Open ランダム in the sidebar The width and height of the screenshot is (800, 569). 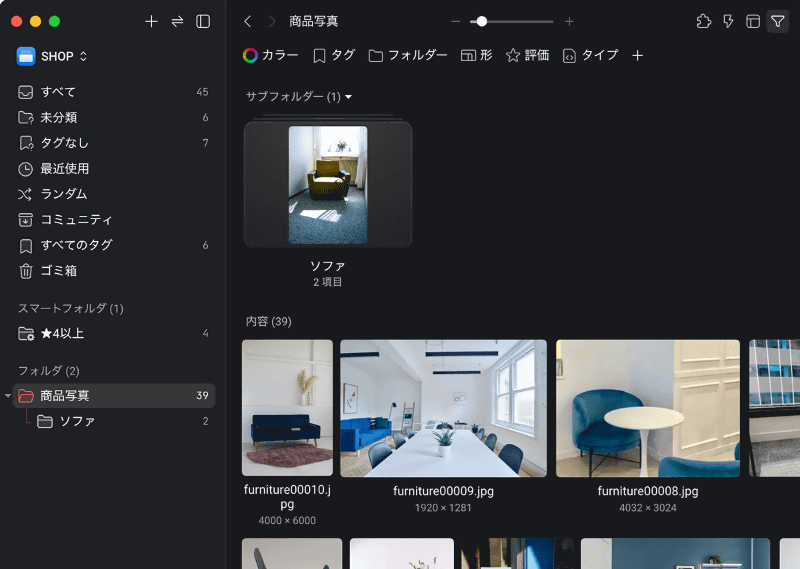click(x=113, y=194)
